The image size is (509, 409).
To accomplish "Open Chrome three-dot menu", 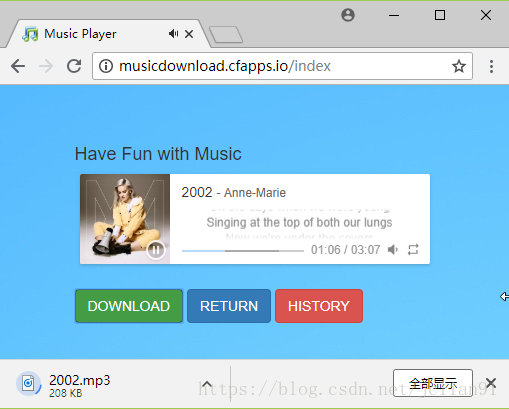I will 491,66.
